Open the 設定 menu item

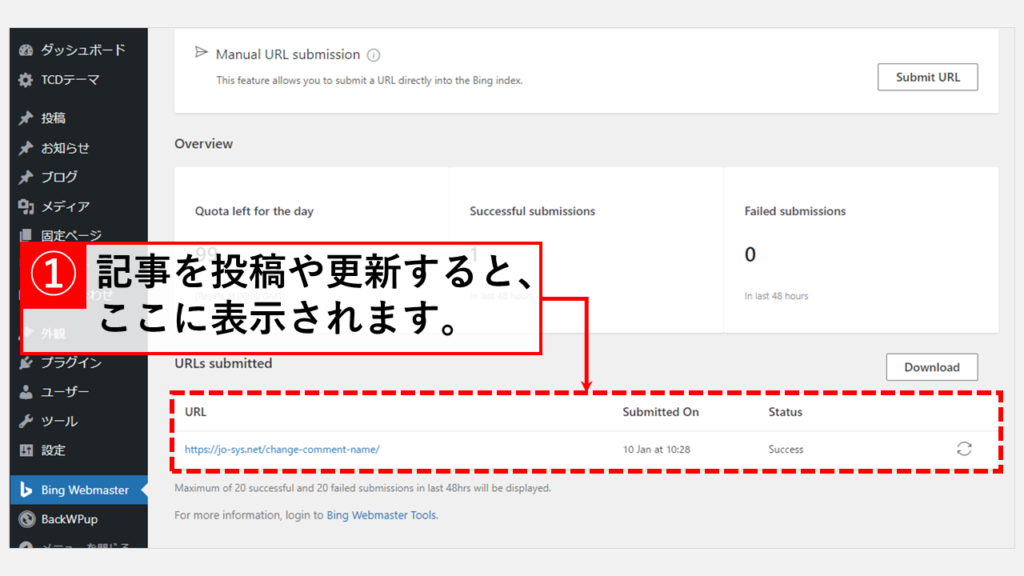(x=53, y=450)
